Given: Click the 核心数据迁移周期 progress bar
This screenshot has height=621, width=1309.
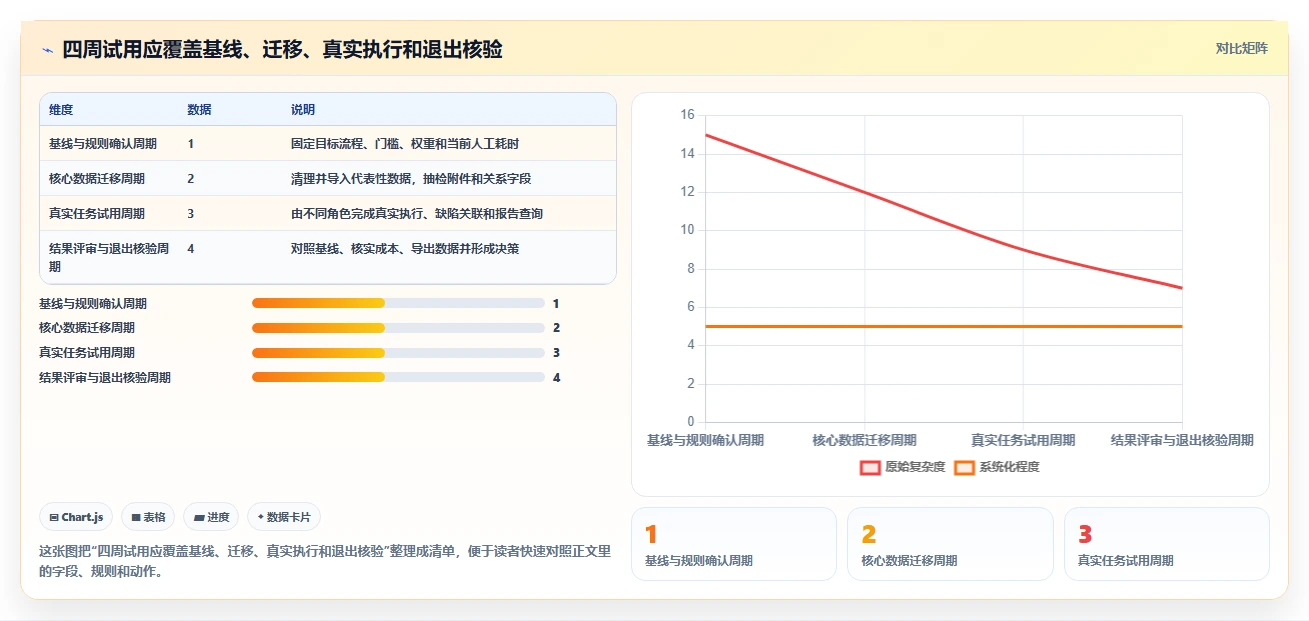Looking at the screenshot, I should point(398,328).
